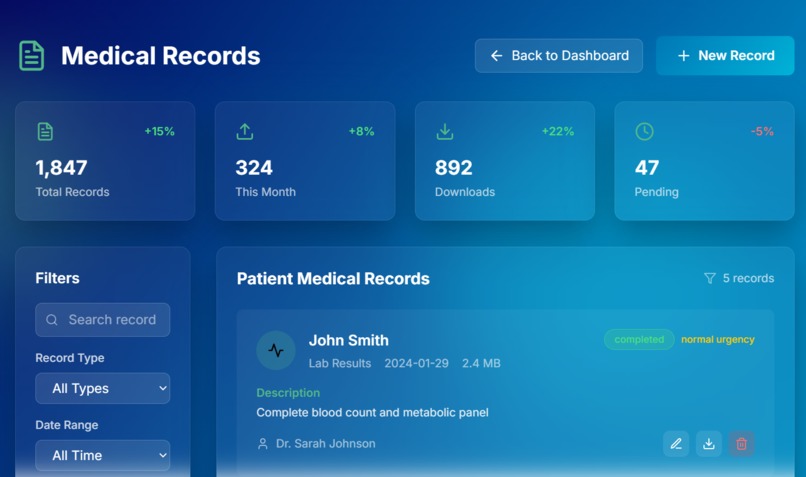Click Dr. Sarah Johnson's name
The width and height of the screenshot is (806, 477).
click(325, 444)
